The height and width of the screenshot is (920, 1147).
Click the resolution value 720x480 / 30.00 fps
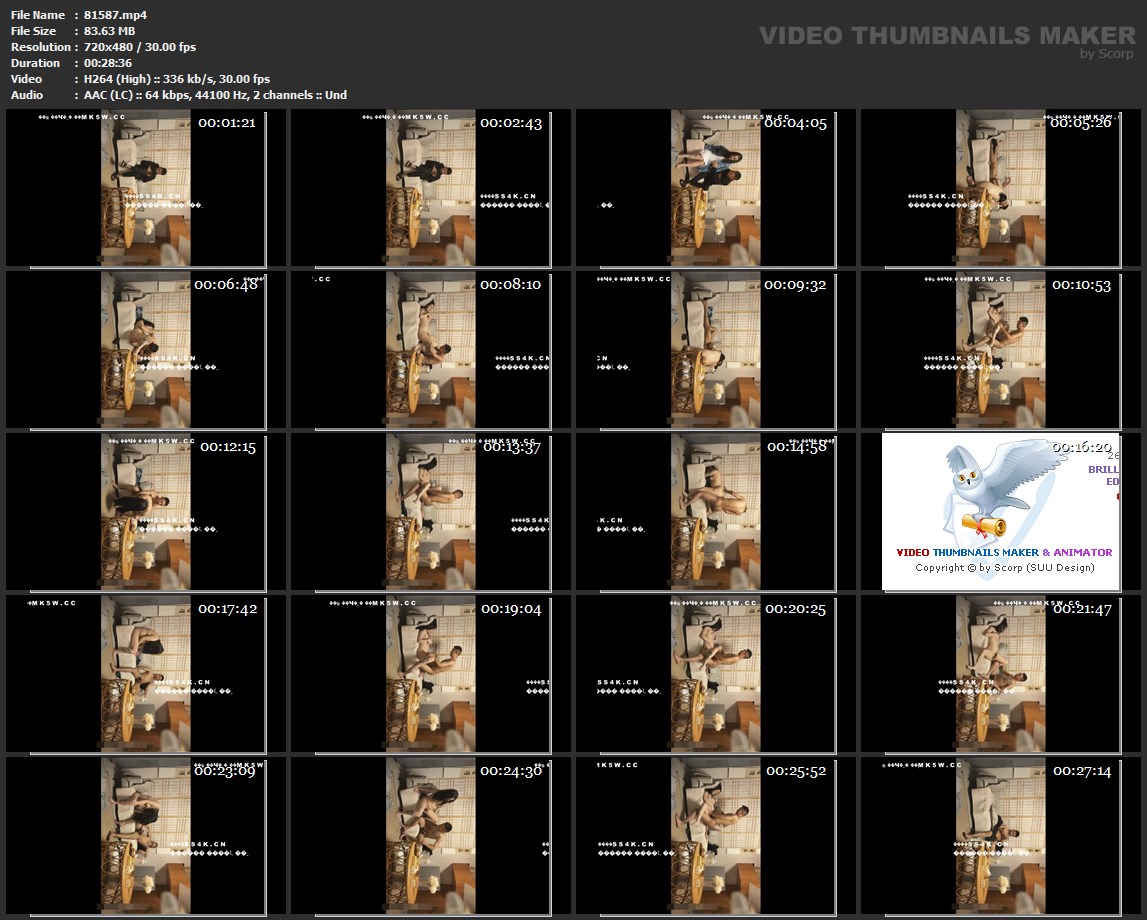coord(140,47)
